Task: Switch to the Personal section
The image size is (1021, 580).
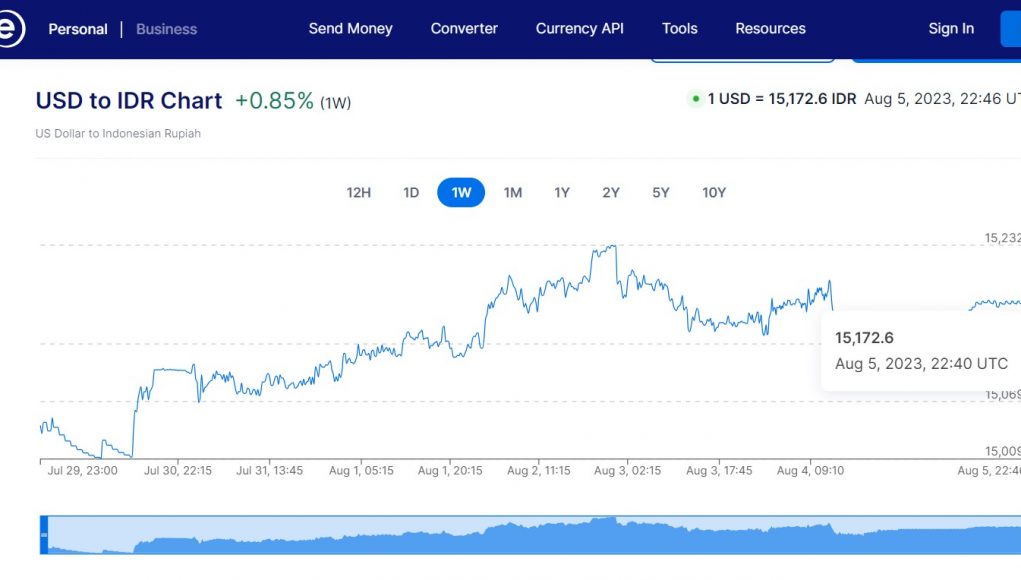Action: click(78, 29)
